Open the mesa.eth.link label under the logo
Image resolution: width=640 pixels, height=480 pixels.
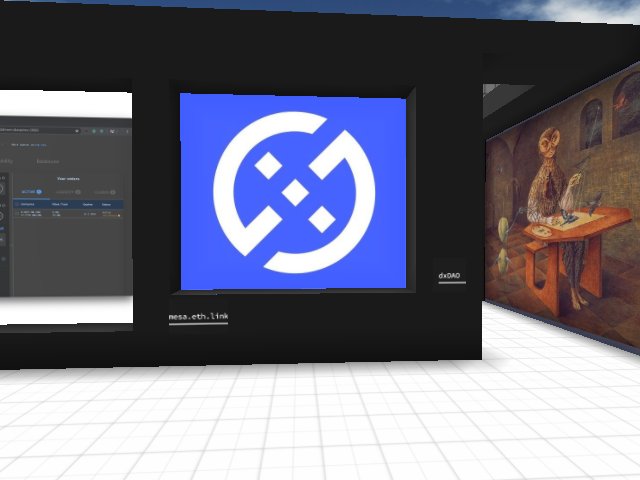point(198,317)
